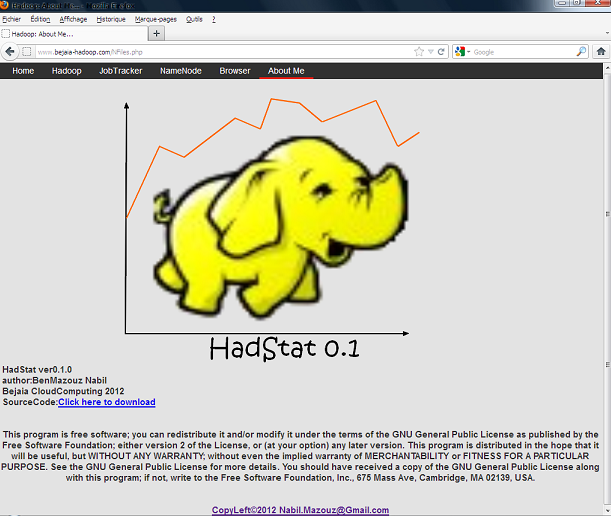Select the Hadoop: About Me tab
The width and height of the screenshot is (611, 516).
[74, 34]
